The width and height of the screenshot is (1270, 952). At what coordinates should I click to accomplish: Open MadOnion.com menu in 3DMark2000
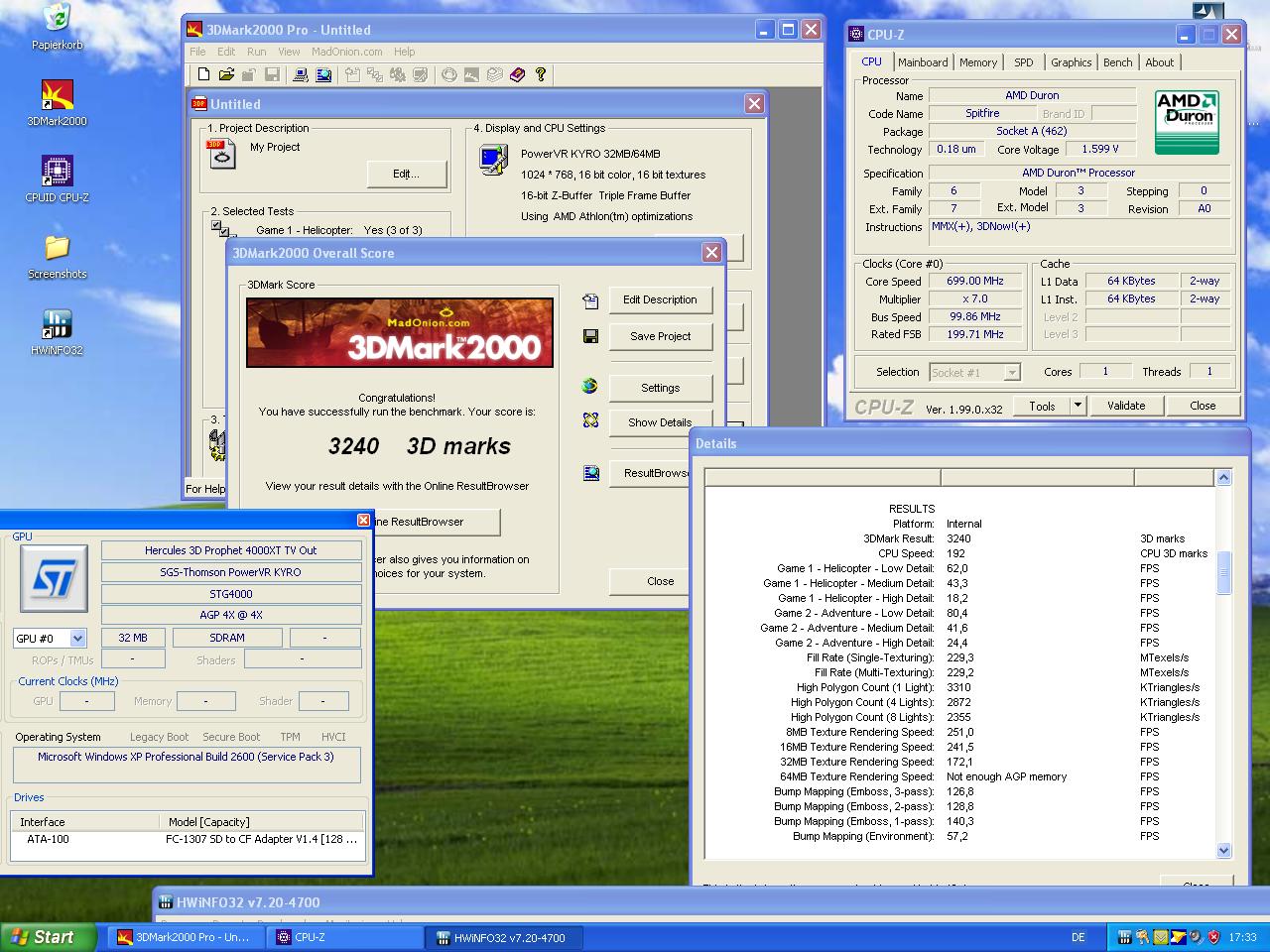(346, 52)
